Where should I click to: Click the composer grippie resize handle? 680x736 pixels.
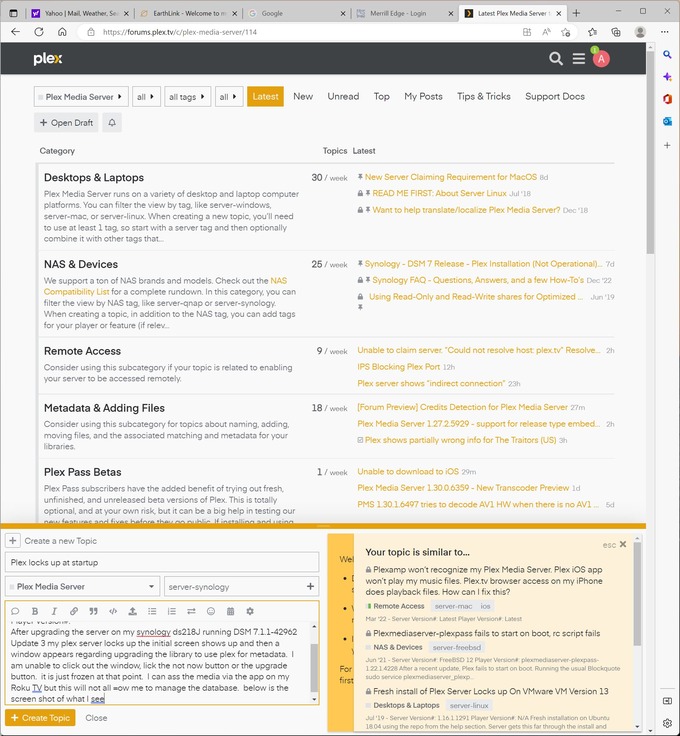[x=323, y=526]
